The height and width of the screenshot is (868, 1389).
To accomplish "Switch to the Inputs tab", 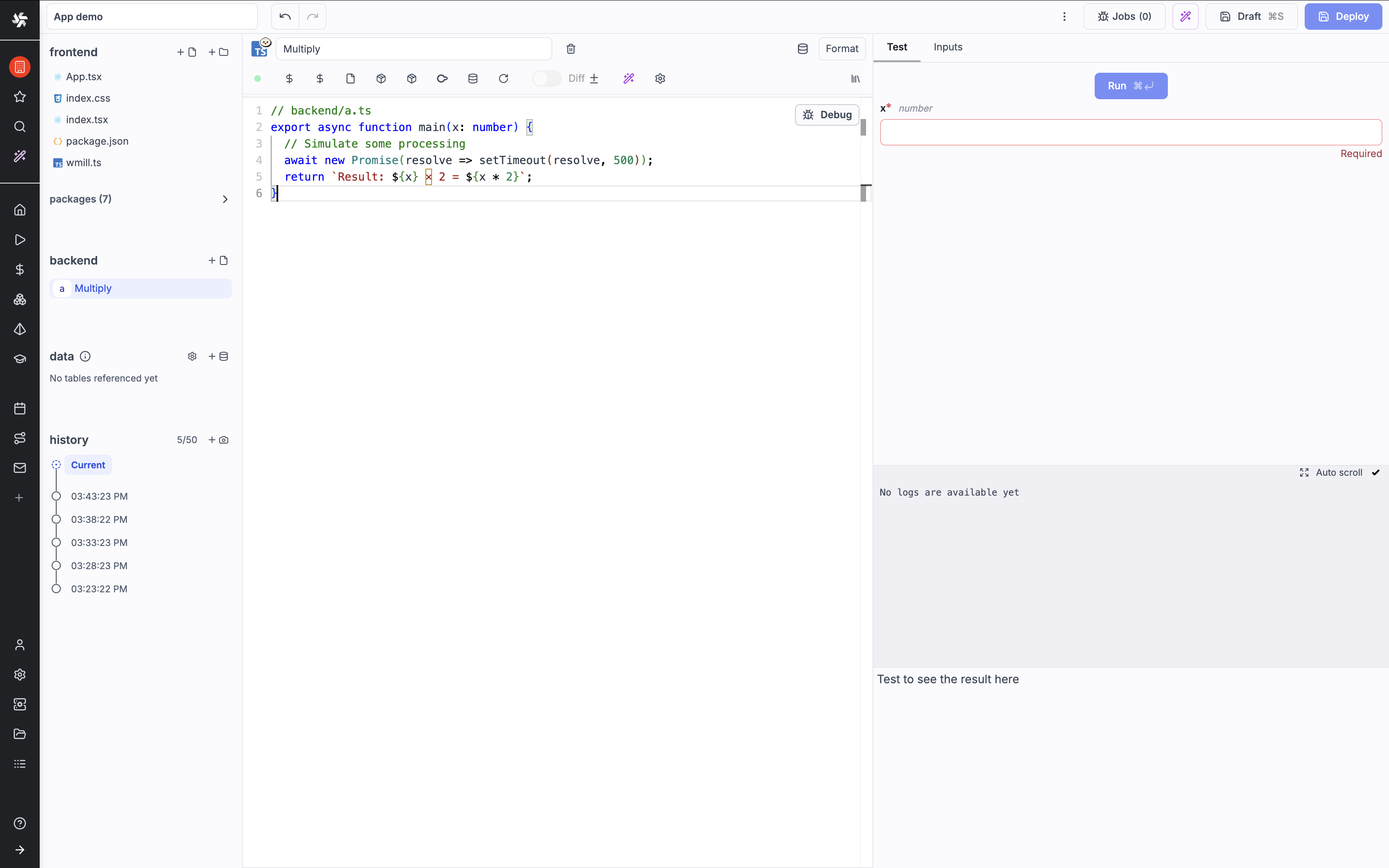I will tap(947, 47).
